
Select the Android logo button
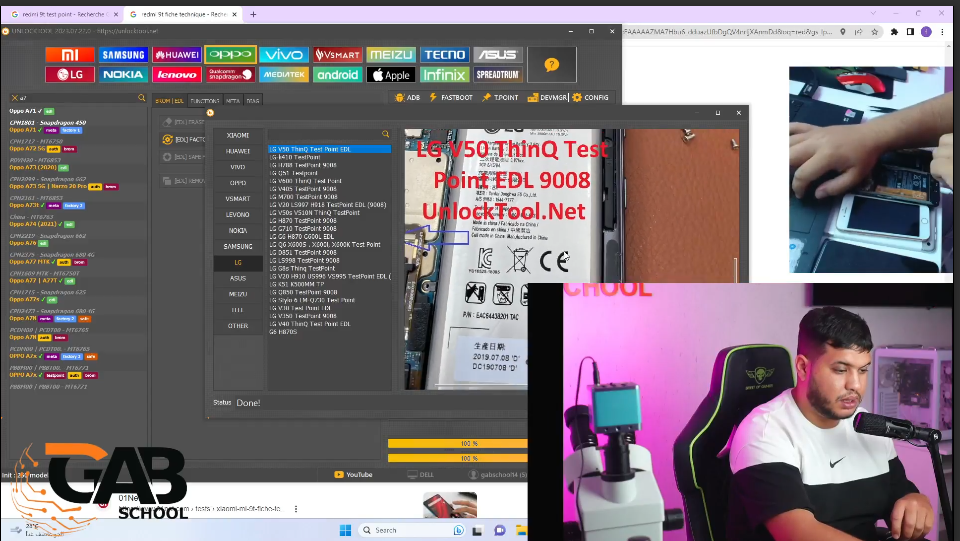337,75
